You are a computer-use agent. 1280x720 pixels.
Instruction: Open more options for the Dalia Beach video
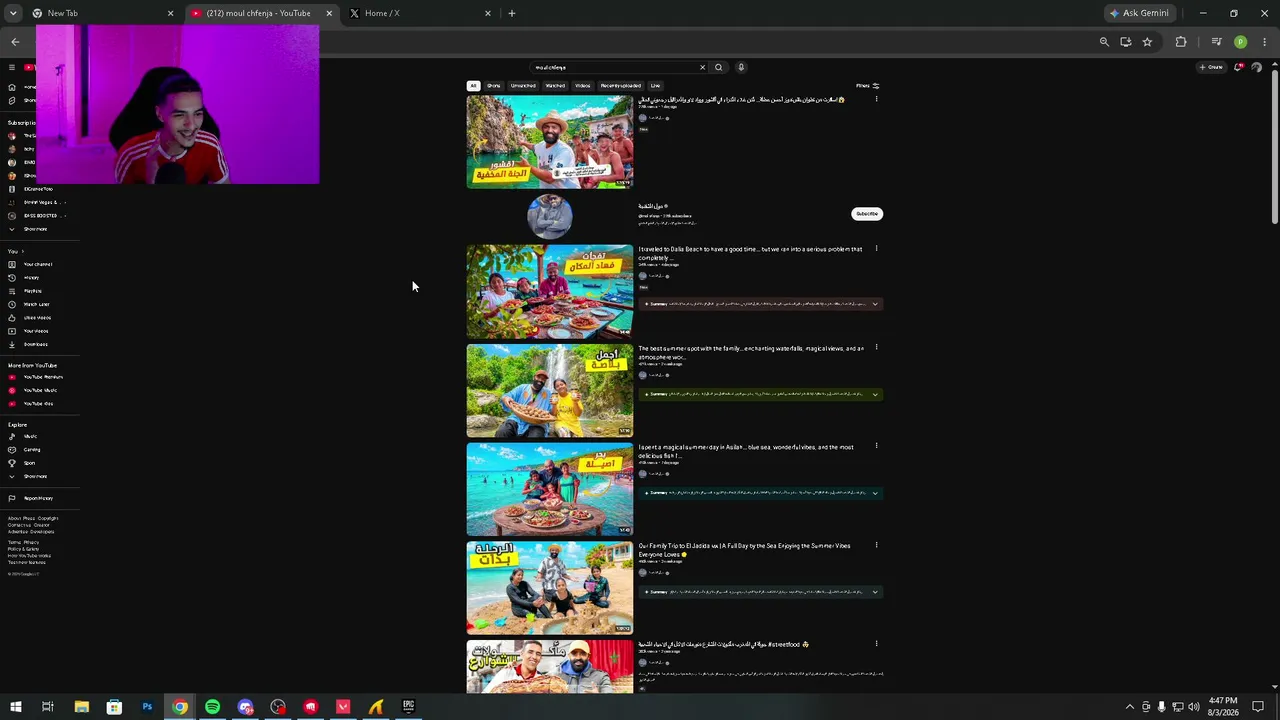pyautogui.click(x=877, y=249)
